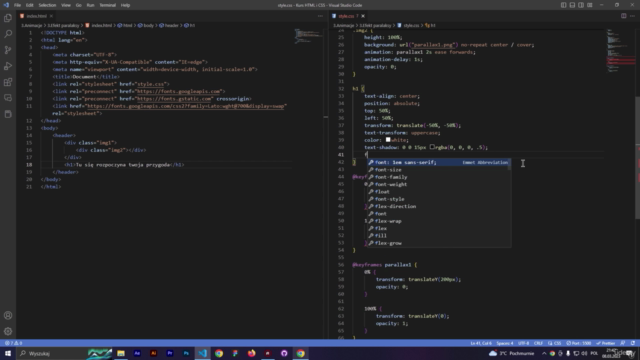Toggle the bottom panel layout icon
The width and height of the screenshot is (640, 360).
[572, 5]
